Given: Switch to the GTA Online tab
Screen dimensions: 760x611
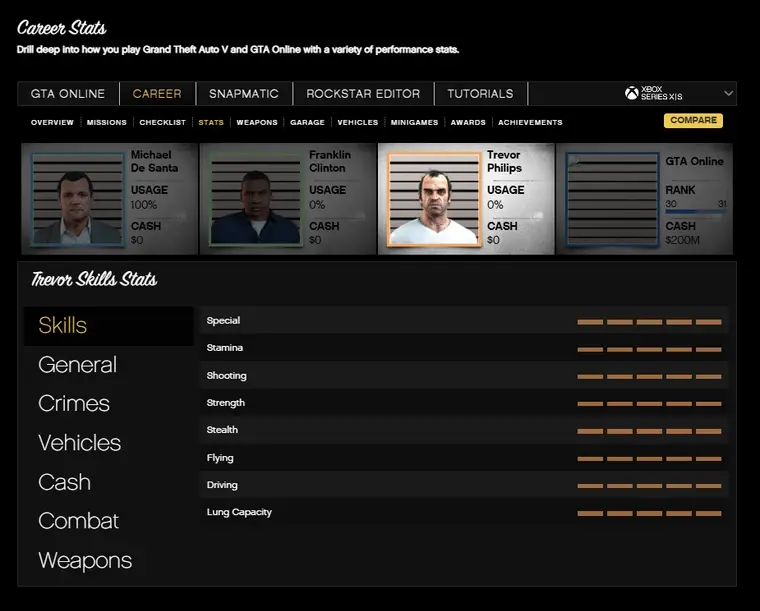Looking at the screenshot, I should pyautogui.click(x=68, y=94).
